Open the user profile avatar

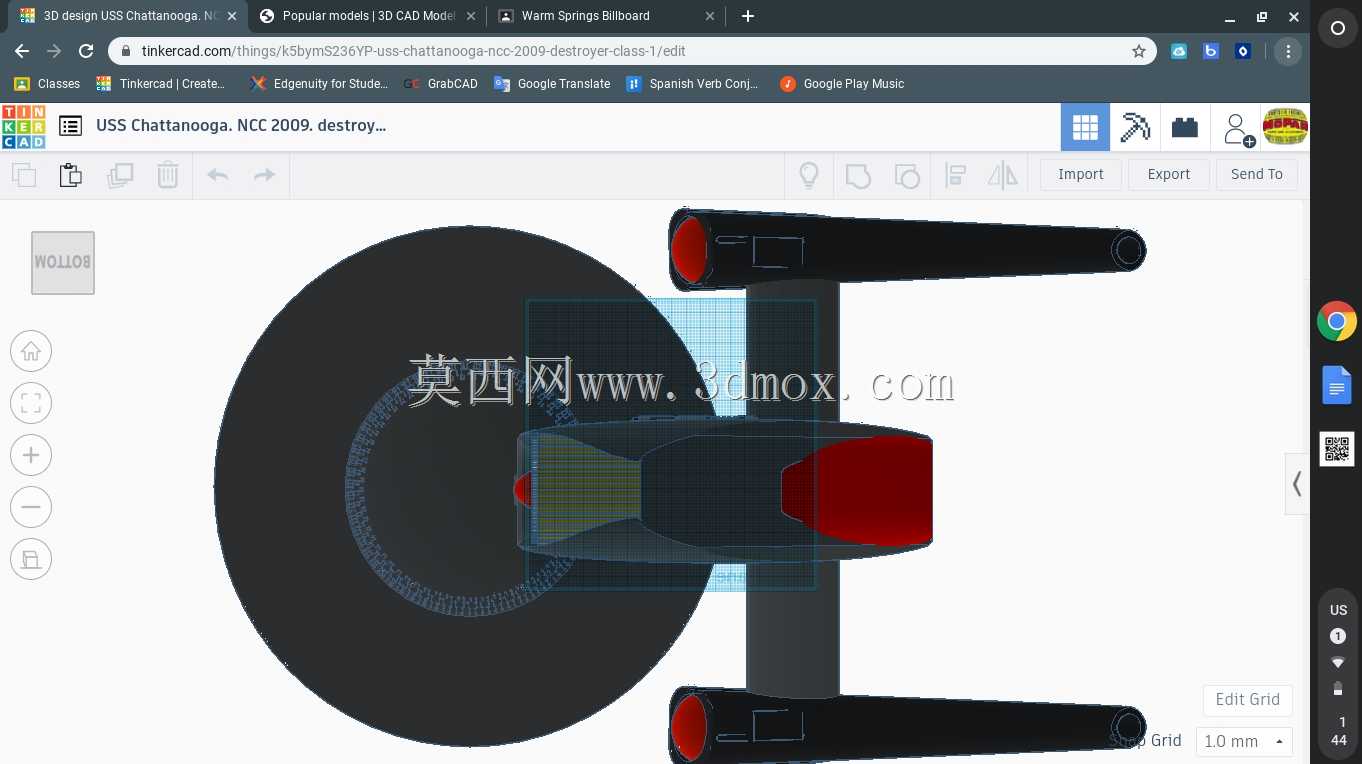click(x=1286, y=127)
